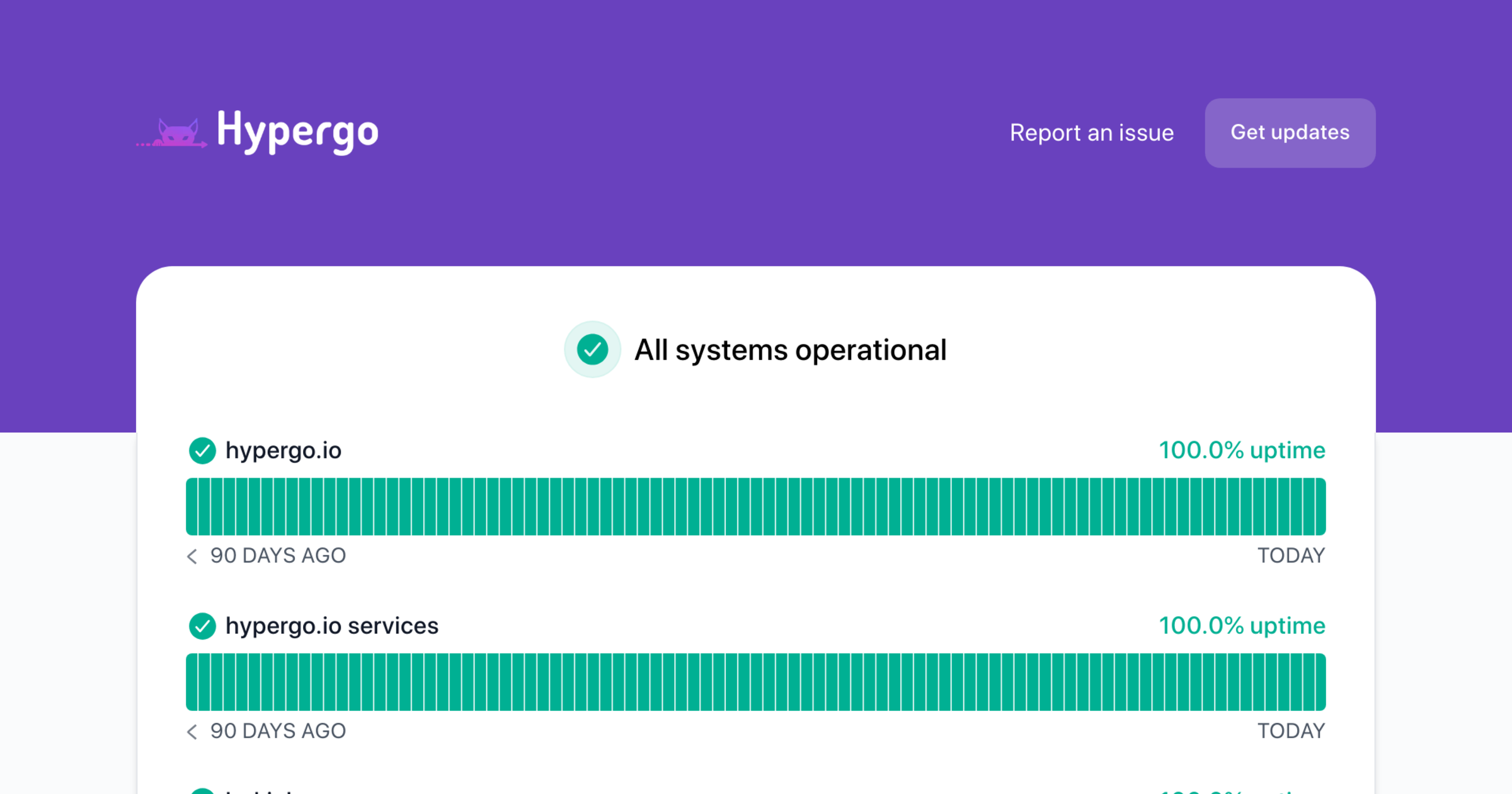Viewport: 1512px width, 794px height.
Task: Click TODAY label under hypergo.io services bar
Action: tap(1291, 731)
